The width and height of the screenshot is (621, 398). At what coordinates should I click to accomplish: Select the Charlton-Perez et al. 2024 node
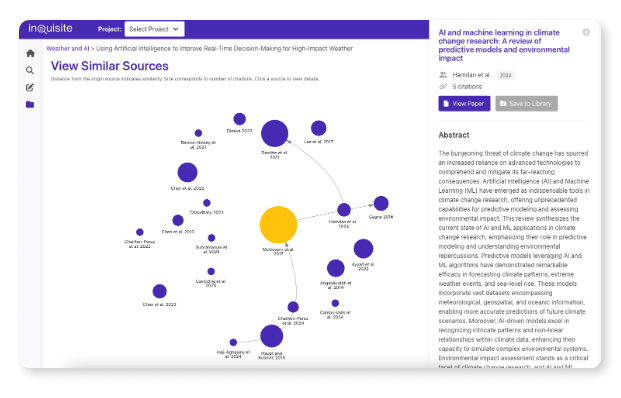point(293,307)
